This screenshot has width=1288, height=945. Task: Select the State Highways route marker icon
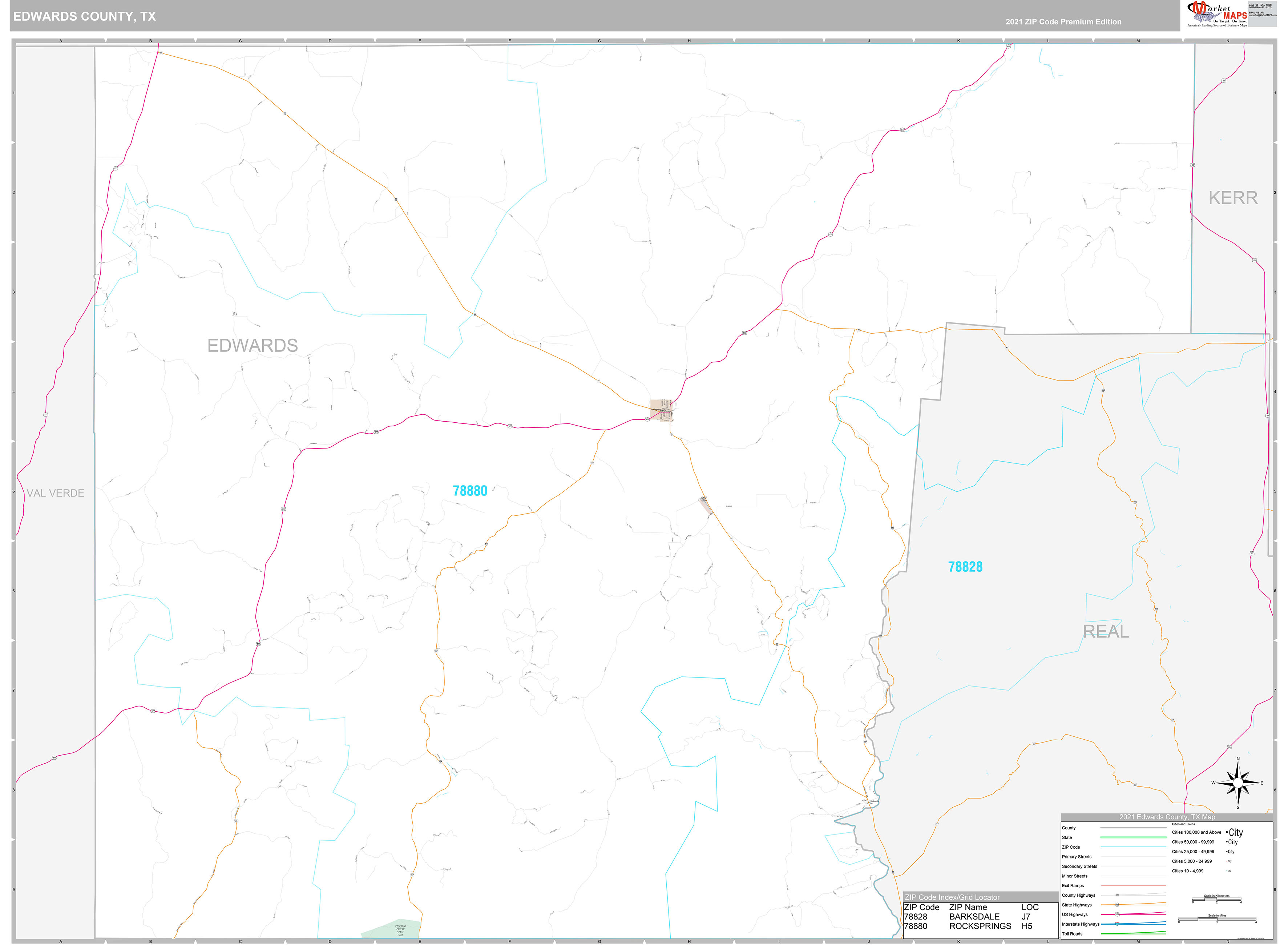tap(1117, 905)
